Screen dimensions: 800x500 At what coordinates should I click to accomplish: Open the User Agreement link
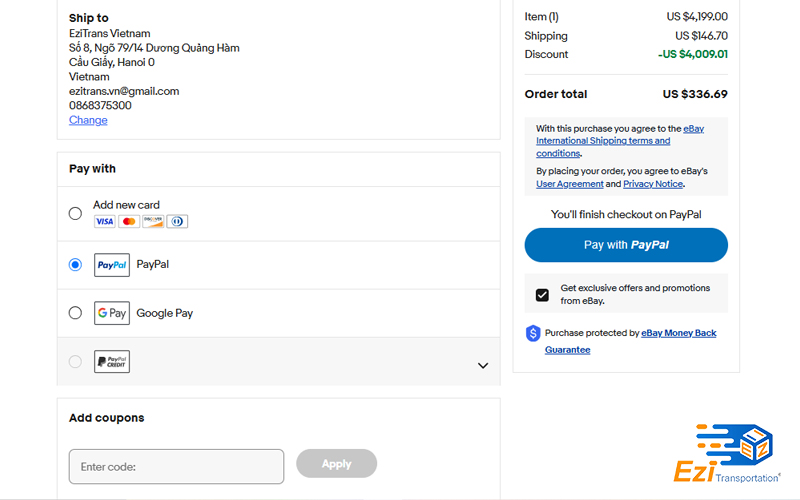pyautogui.click(x=569, y=184)
